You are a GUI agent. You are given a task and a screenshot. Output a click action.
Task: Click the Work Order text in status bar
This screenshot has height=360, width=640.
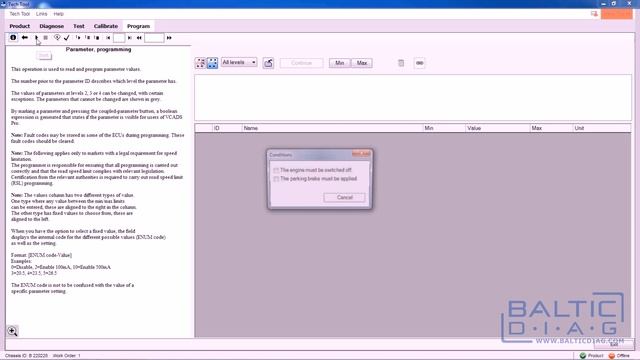[67, 356]
